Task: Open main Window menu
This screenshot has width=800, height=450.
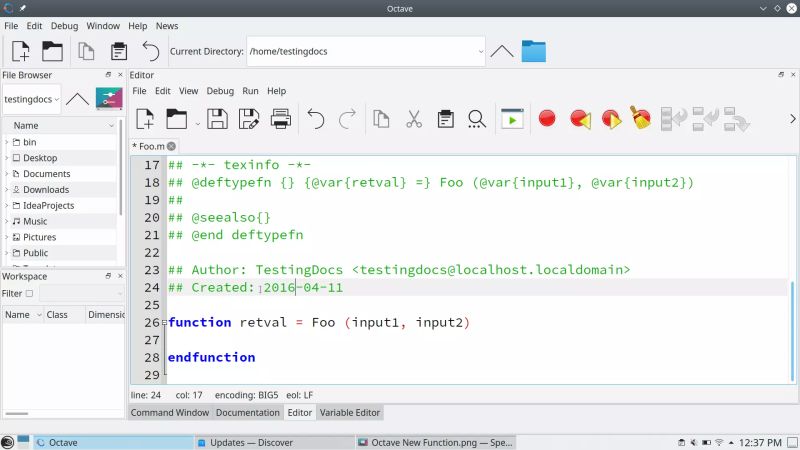Action: pos(103,26)
